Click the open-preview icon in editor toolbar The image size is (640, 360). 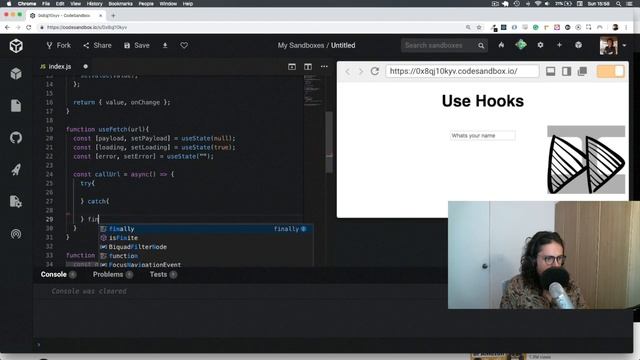point(292,67)
